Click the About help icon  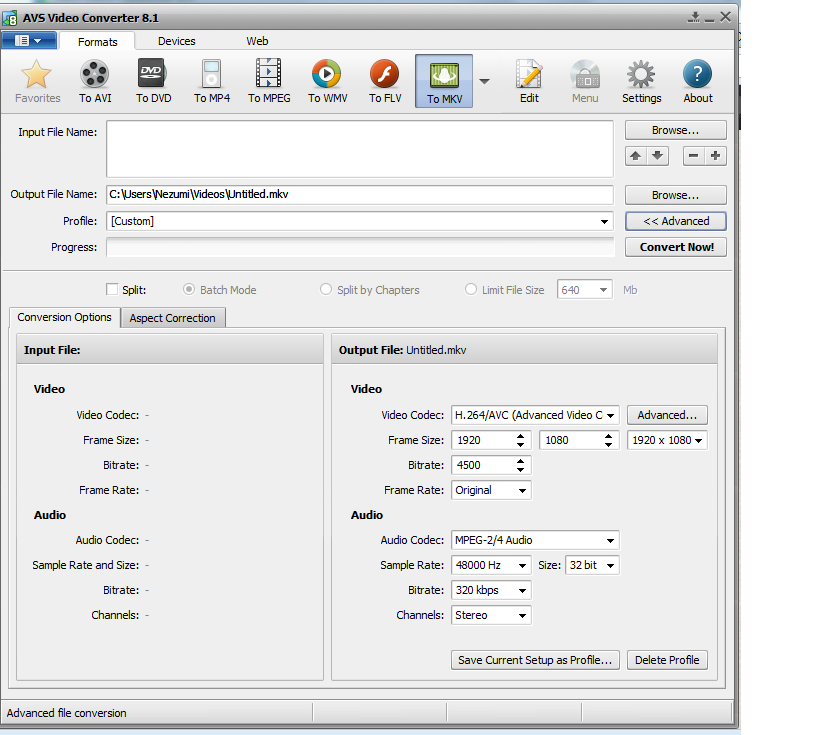tap(698, 80)
